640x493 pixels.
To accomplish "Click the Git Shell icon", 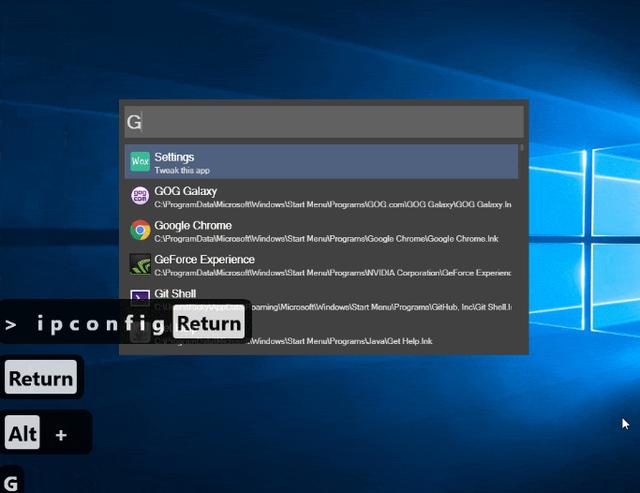I will click(x=140, y=296).
